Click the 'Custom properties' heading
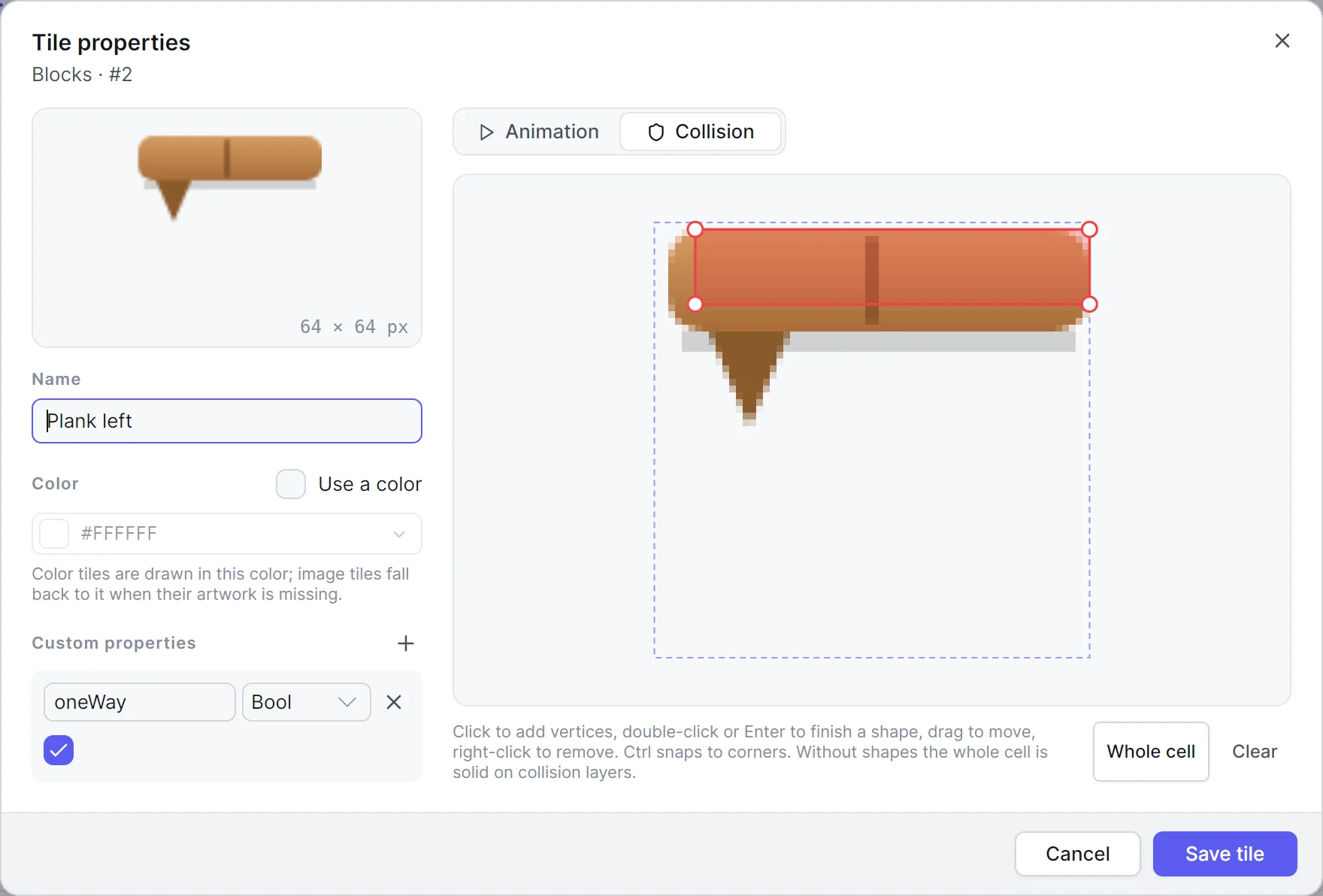Image resolution: width=1323 pixels, height=896 pixels. click(x=114, y=643)
